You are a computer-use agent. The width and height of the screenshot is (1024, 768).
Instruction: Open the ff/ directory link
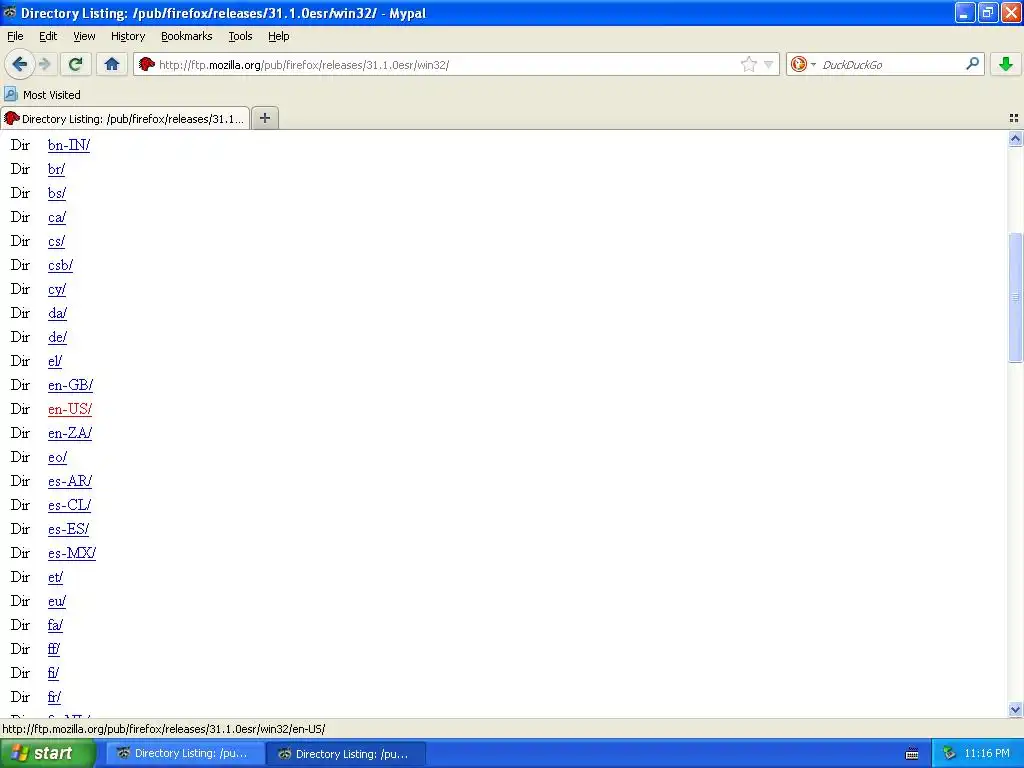click(x=54, y=649)
